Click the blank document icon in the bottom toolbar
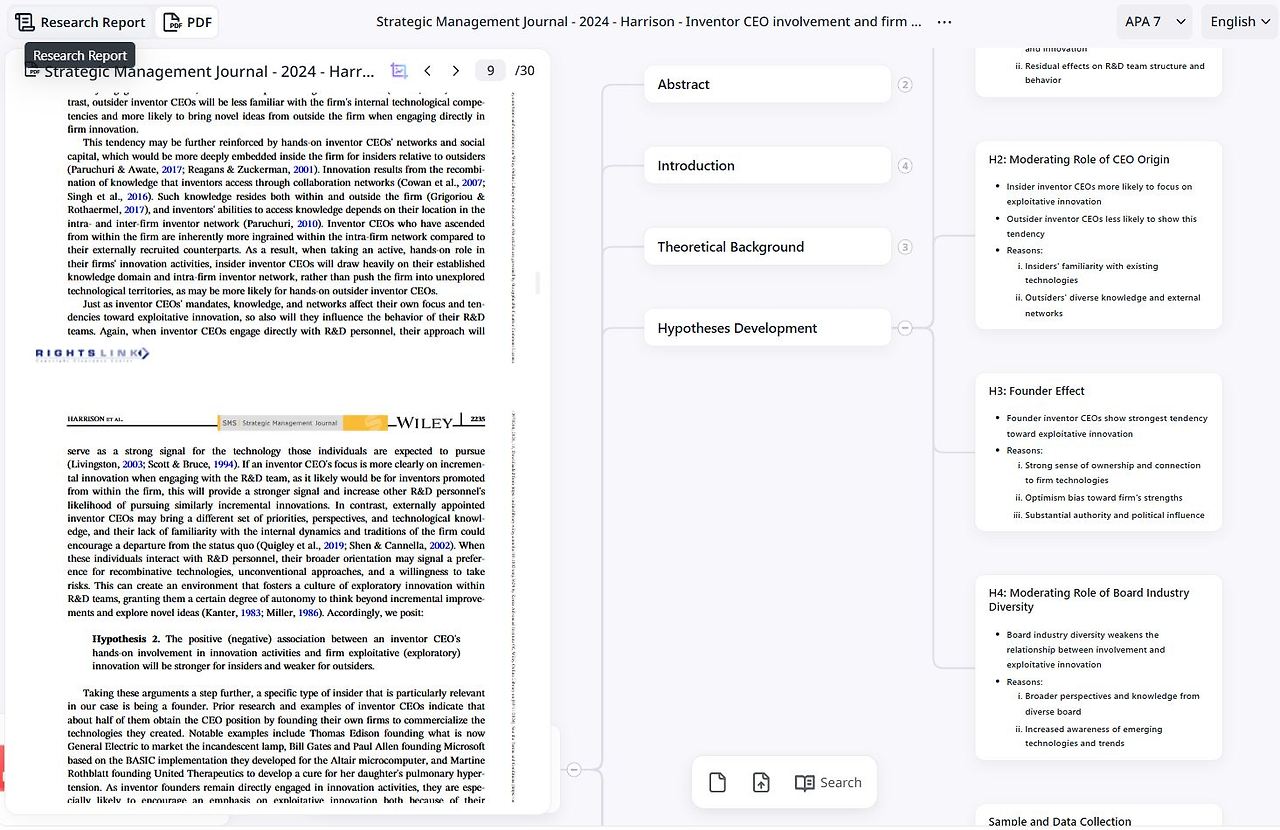 pyautogui.click(x=717, y=782)
